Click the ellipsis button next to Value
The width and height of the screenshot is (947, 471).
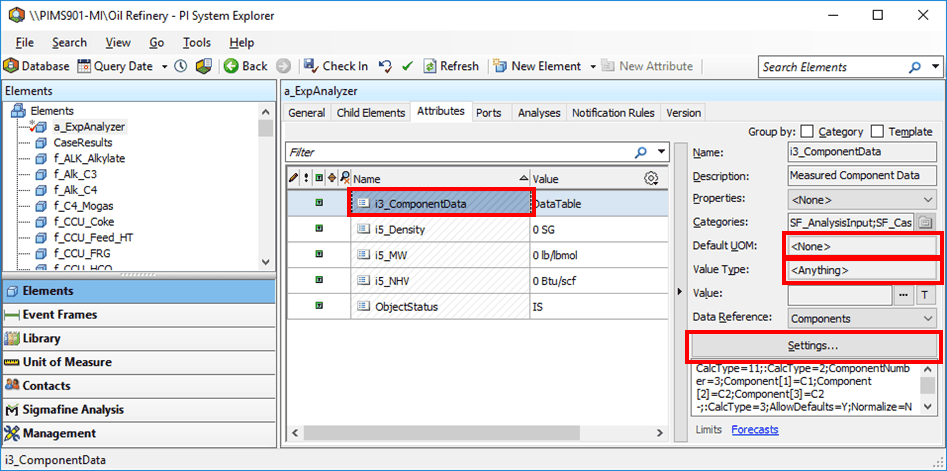(x=903, y=294)
